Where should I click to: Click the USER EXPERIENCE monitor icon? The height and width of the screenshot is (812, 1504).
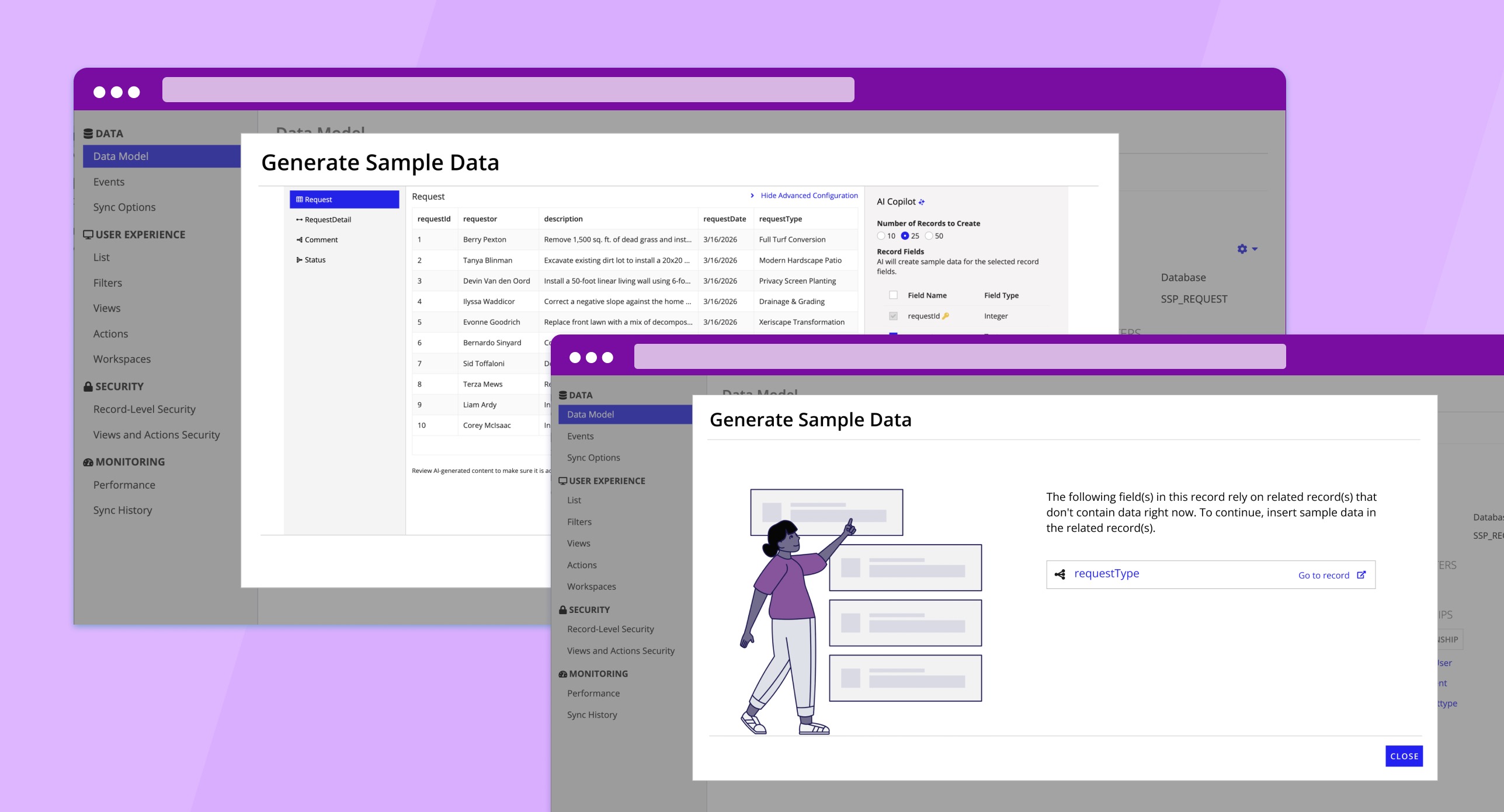point(88,234)
